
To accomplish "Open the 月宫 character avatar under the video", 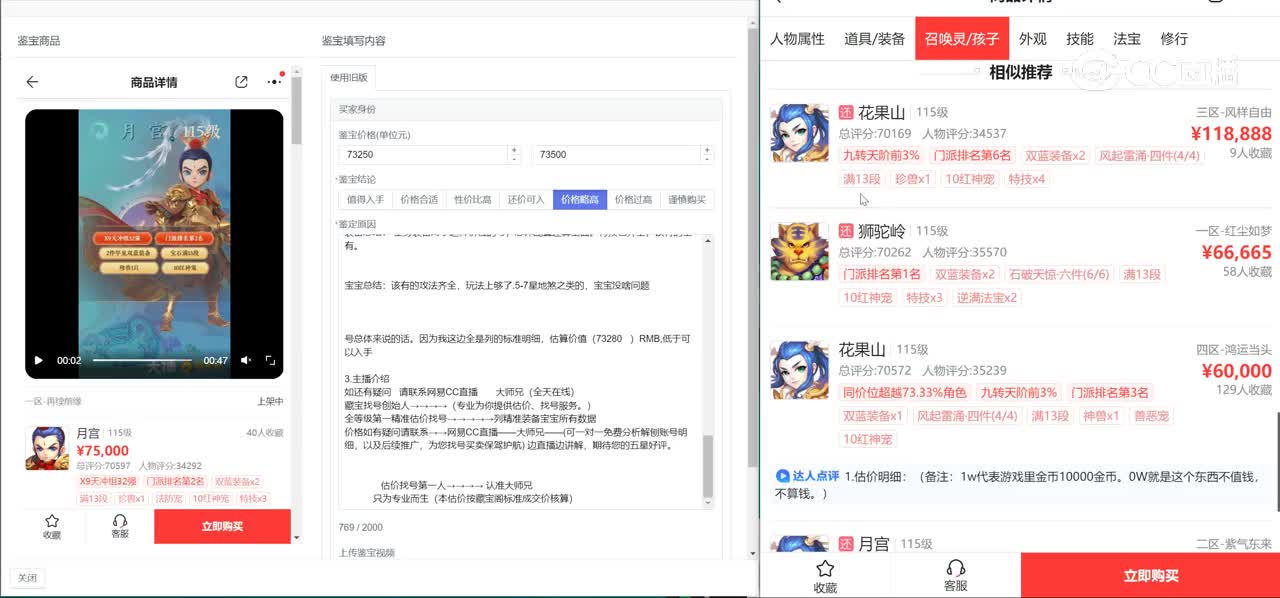I will [47, 448].
